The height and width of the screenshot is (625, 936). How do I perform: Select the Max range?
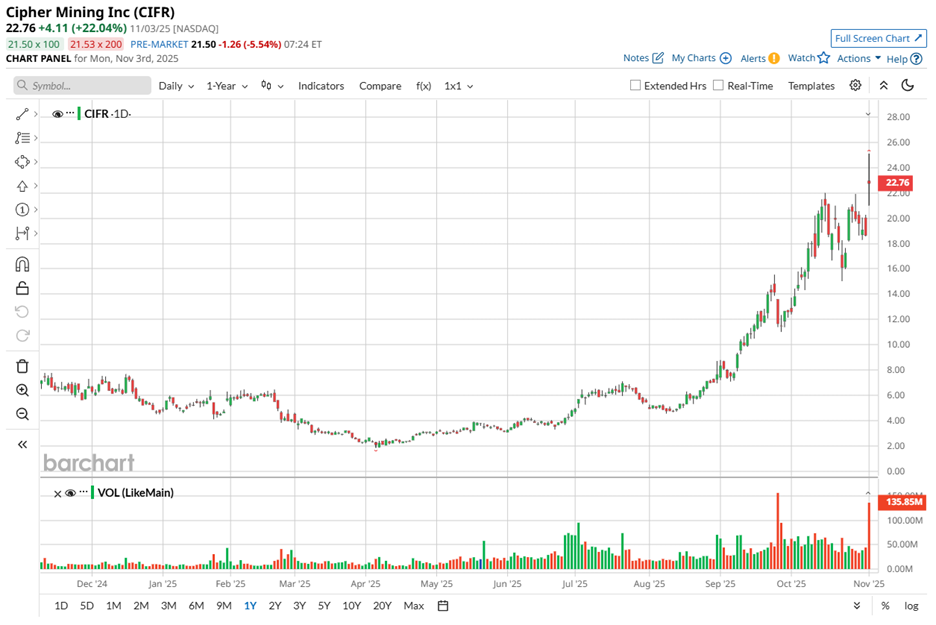(x=414, y=606)
